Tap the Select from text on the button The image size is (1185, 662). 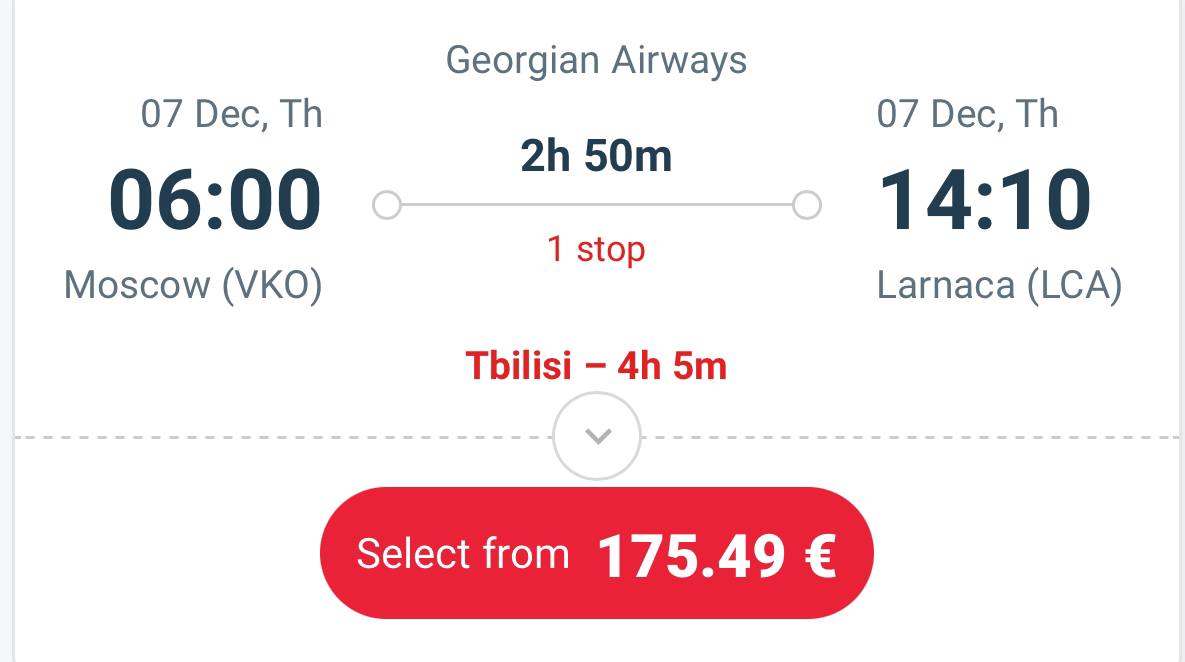pos(462,554)
